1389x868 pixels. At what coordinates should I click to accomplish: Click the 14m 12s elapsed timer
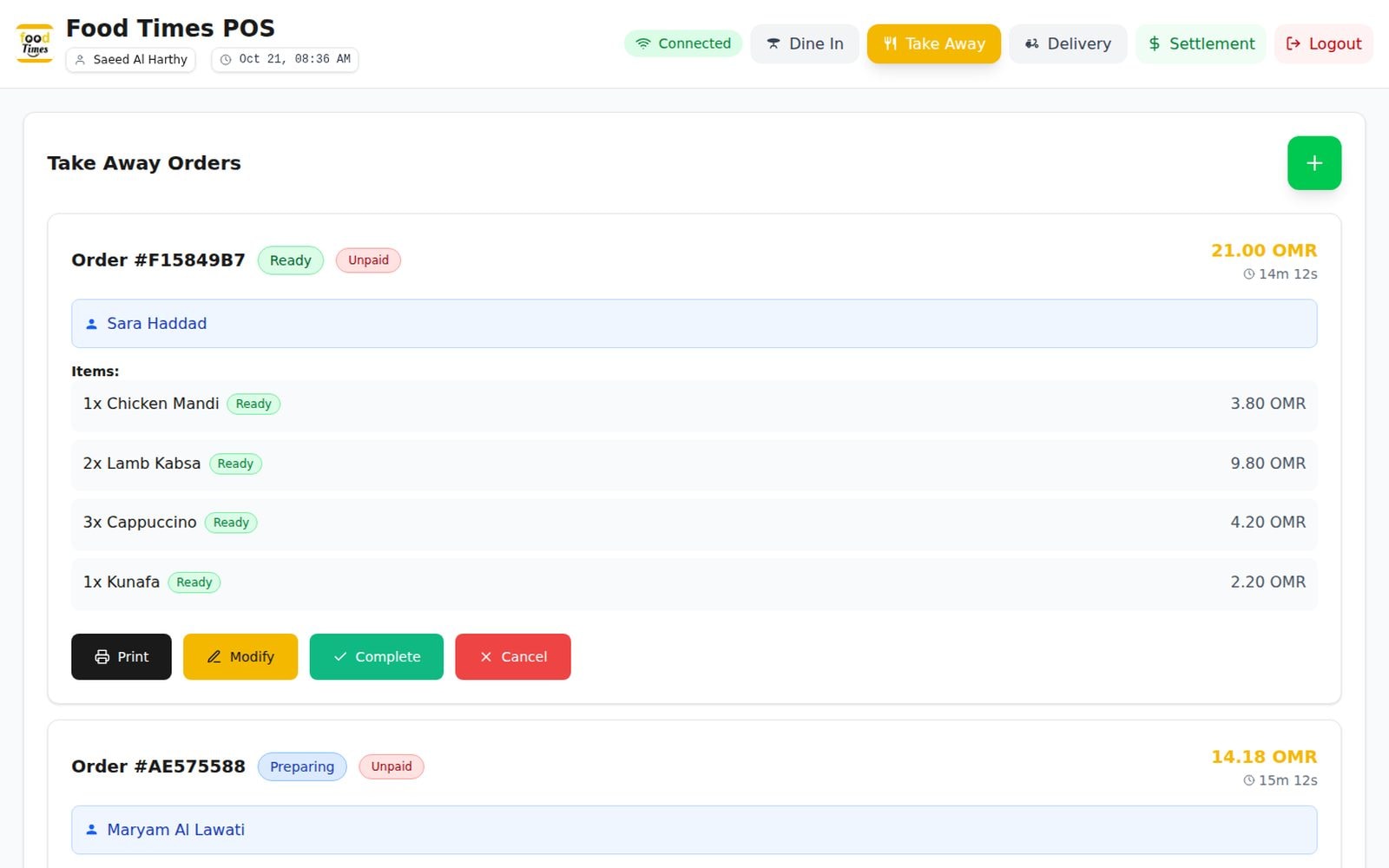(x=1280, y=274)
